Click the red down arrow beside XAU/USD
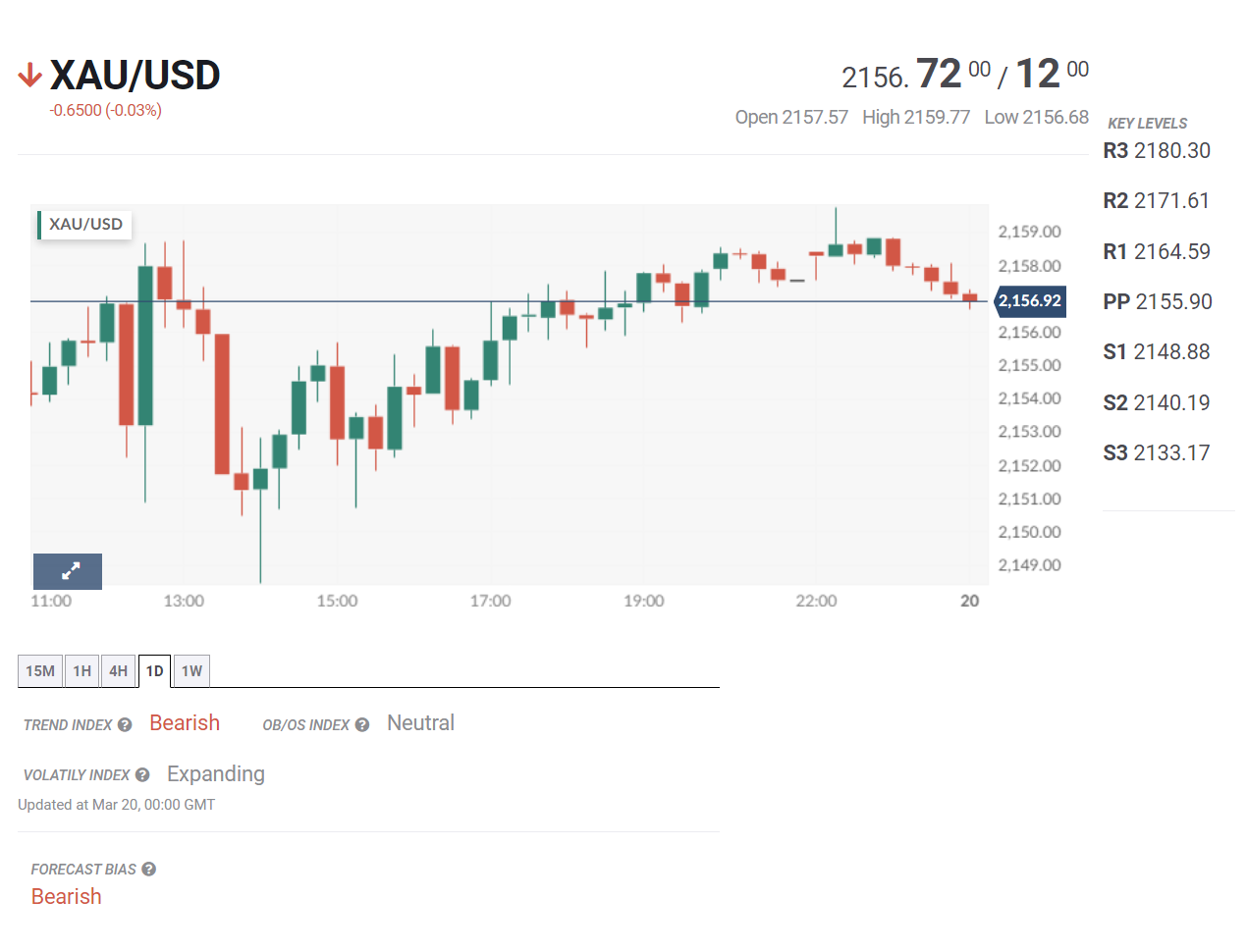 (x=29, y=76)
